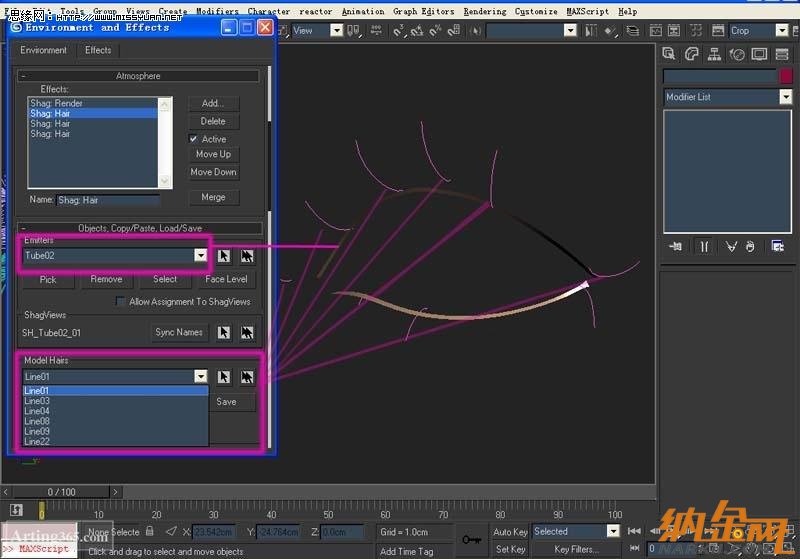Open the Graph Editors menu
This screenshot has height=559, width=800.
[423, 11]
